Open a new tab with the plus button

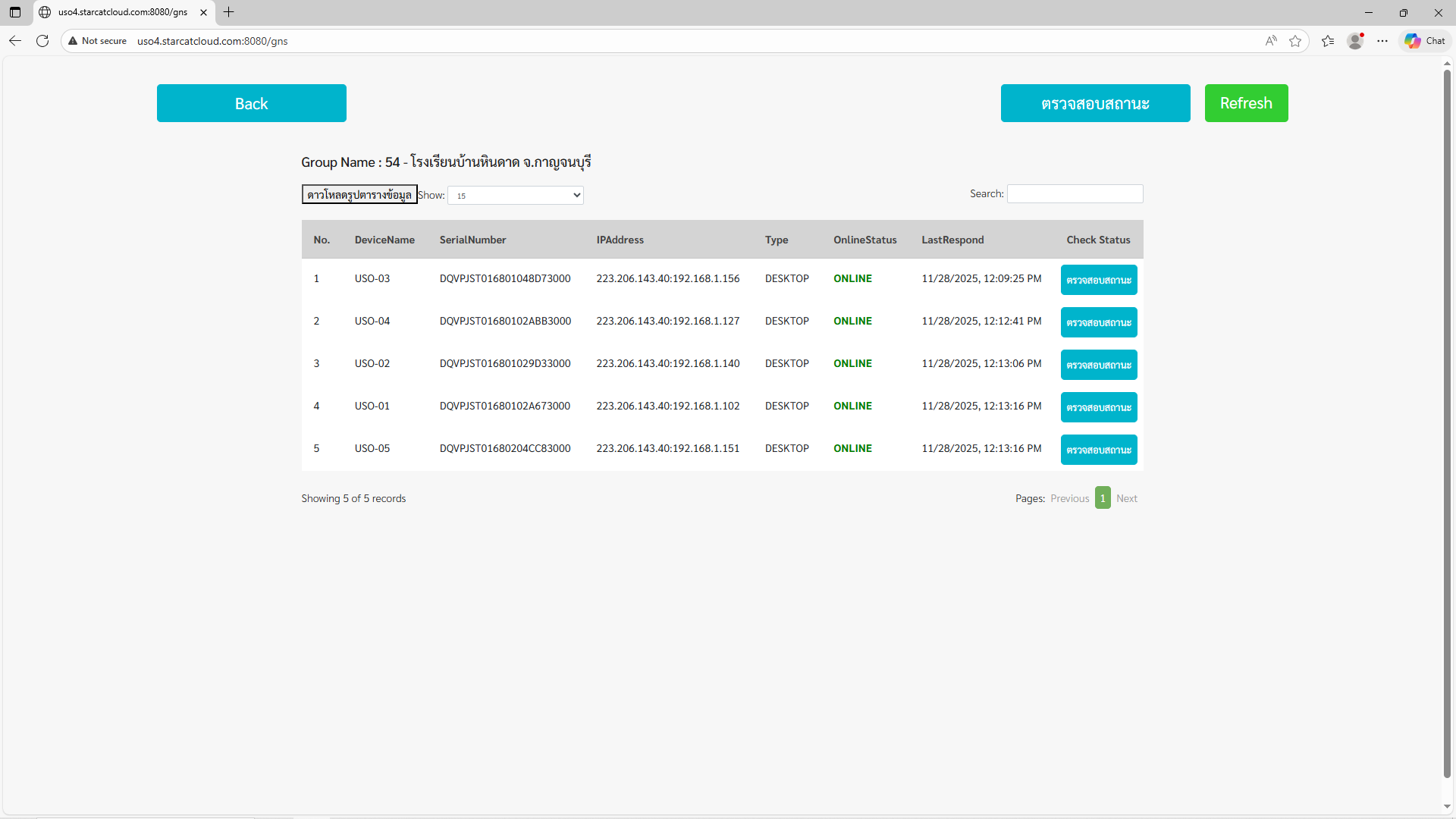click(x=229, y=12)
